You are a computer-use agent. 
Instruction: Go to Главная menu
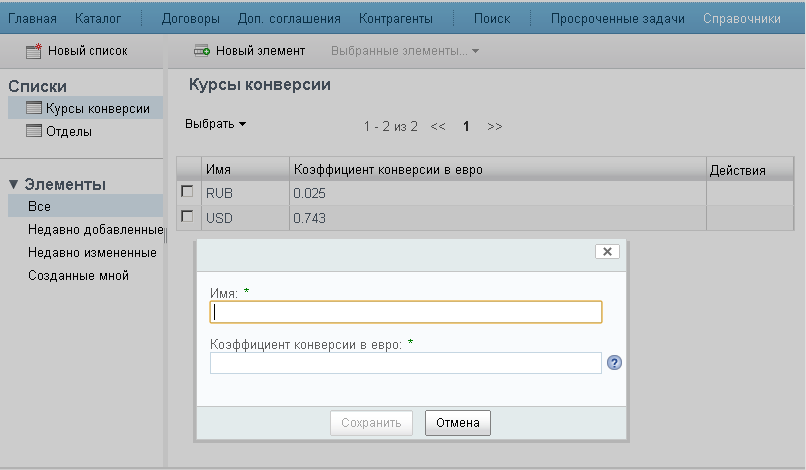pyautogui.click(x=32, y=19)
